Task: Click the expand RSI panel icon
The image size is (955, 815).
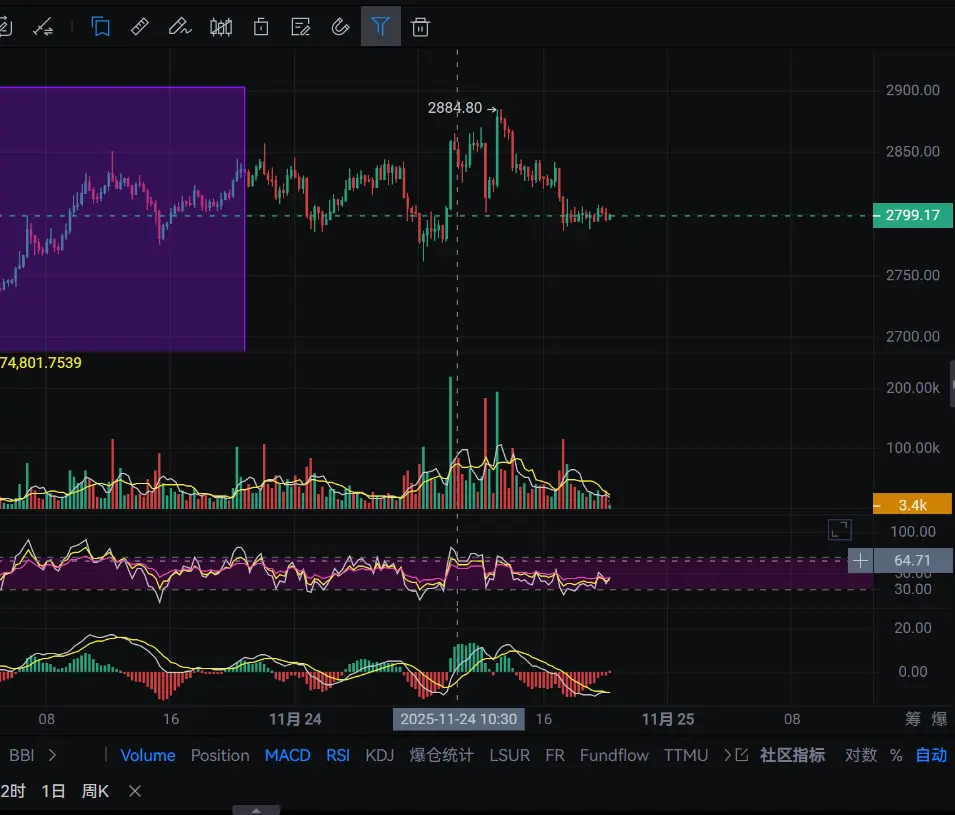Action: [x=839, y=529]
